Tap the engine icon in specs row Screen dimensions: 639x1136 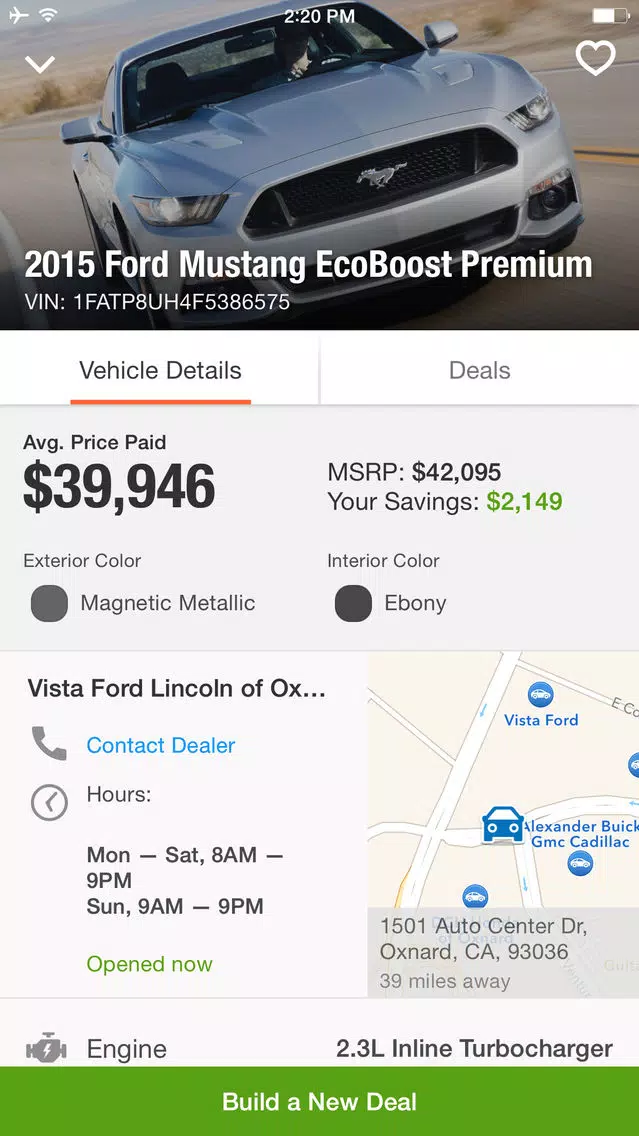[46, 1048]
